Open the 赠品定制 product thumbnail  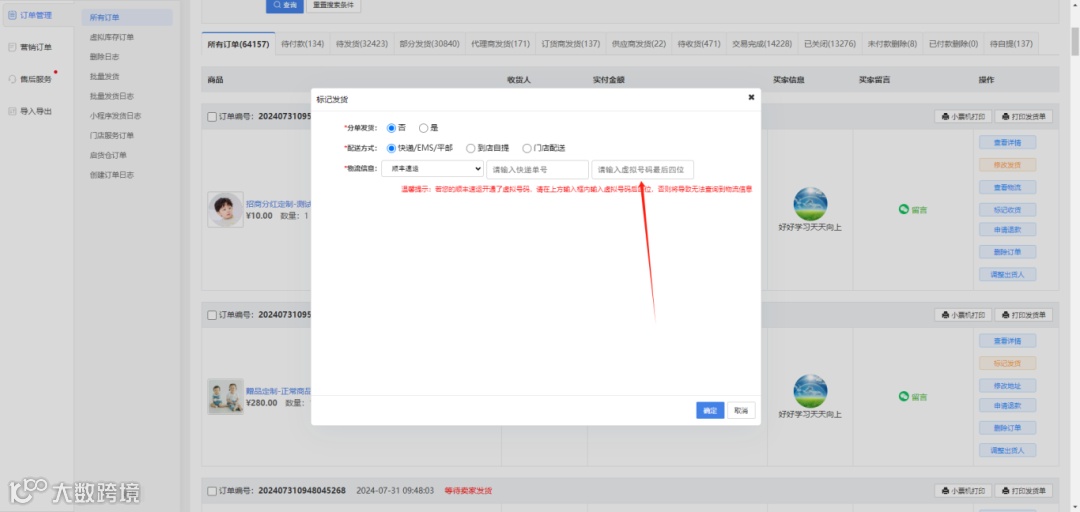coord(225,396)
